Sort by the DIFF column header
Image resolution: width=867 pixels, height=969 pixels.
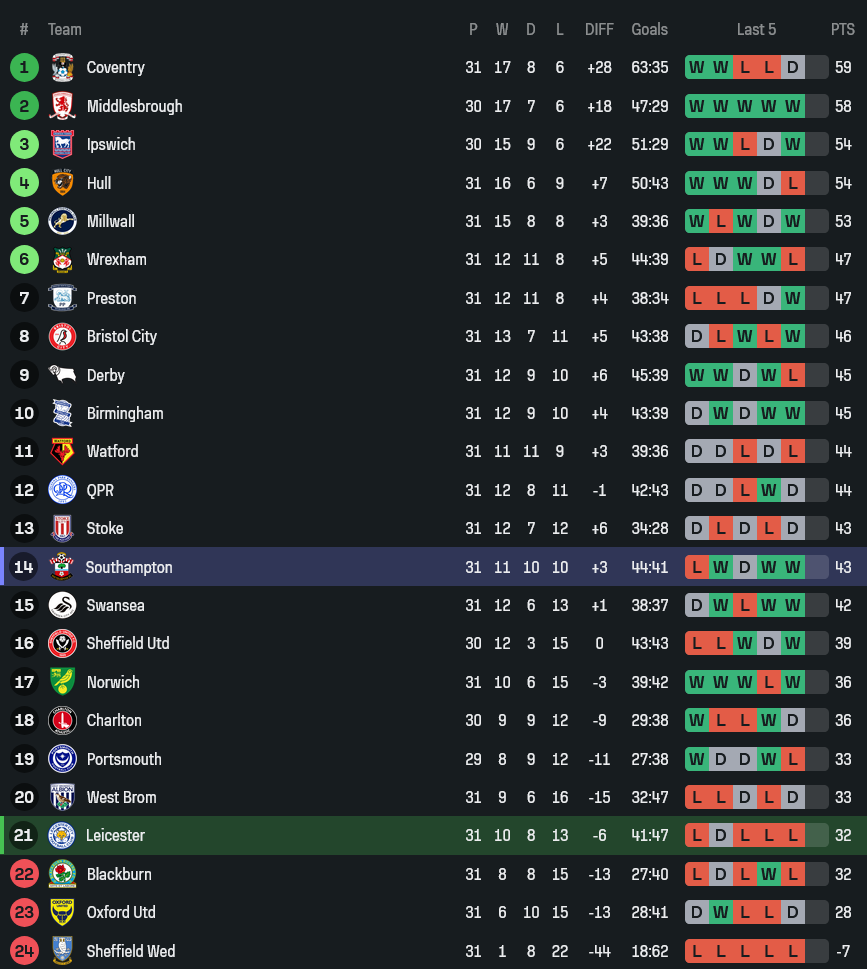599,30
